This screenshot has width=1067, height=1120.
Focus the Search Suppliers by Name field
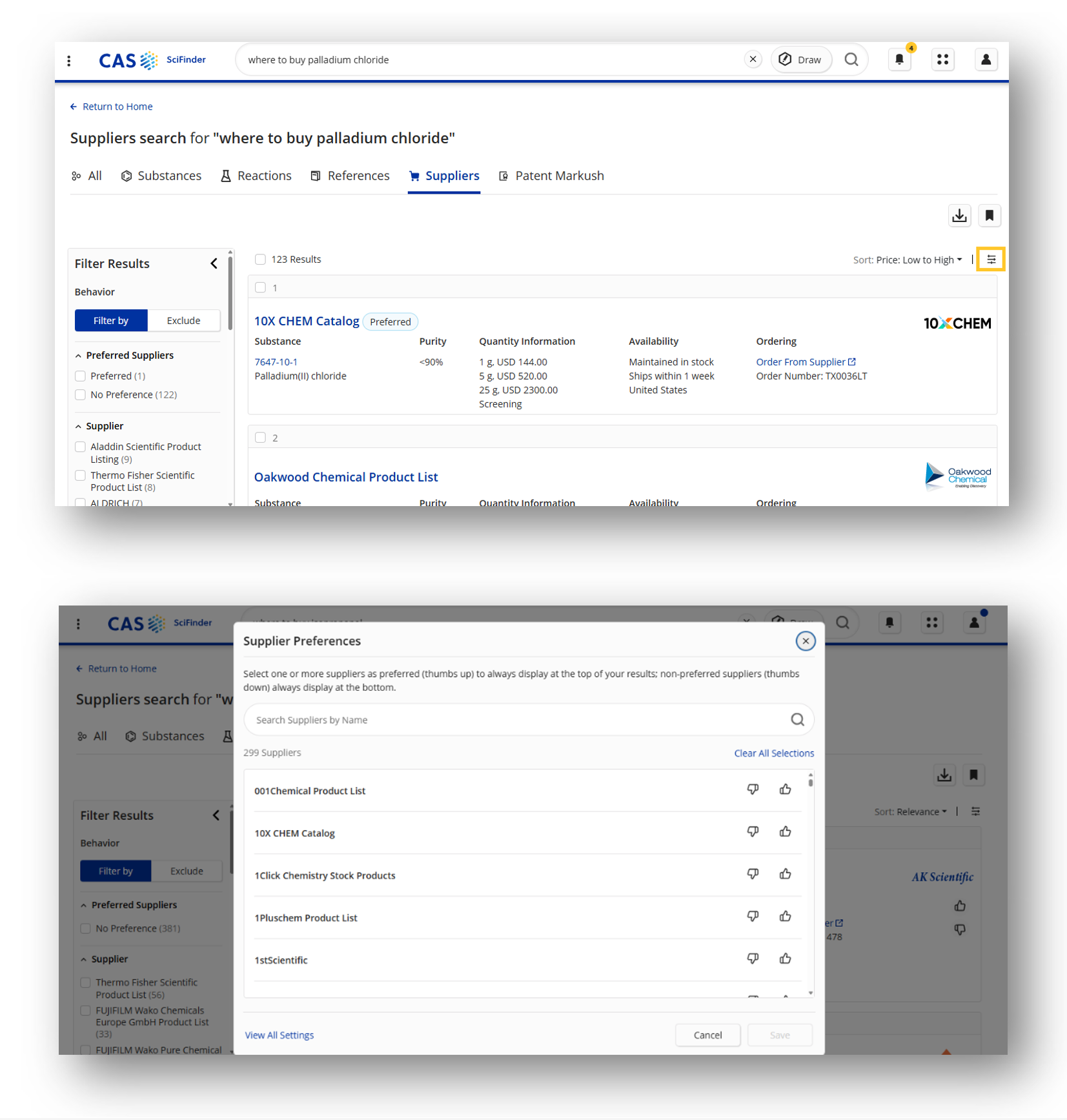click(529, 720)
